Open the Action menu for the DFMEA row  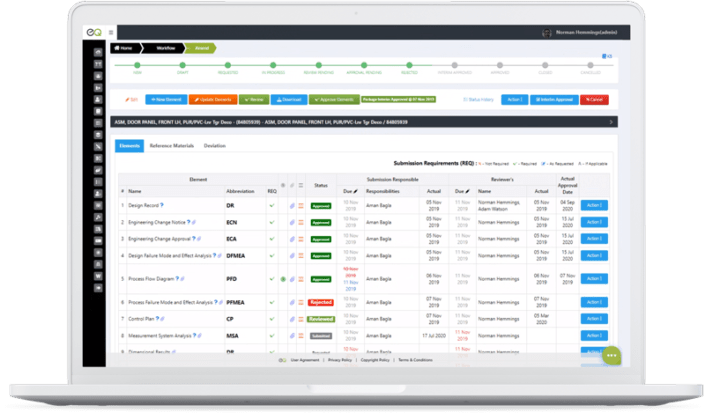(594, 255)
